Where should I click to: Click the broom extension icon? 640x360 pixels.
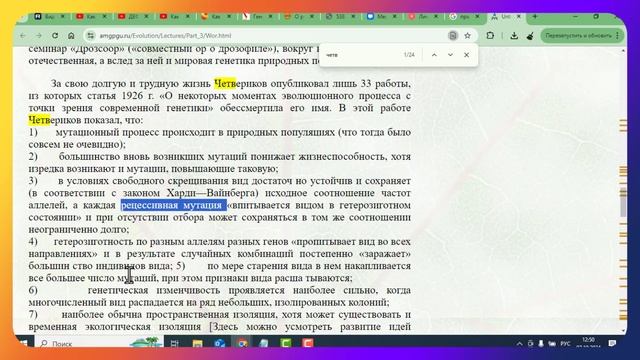point(530,36)
